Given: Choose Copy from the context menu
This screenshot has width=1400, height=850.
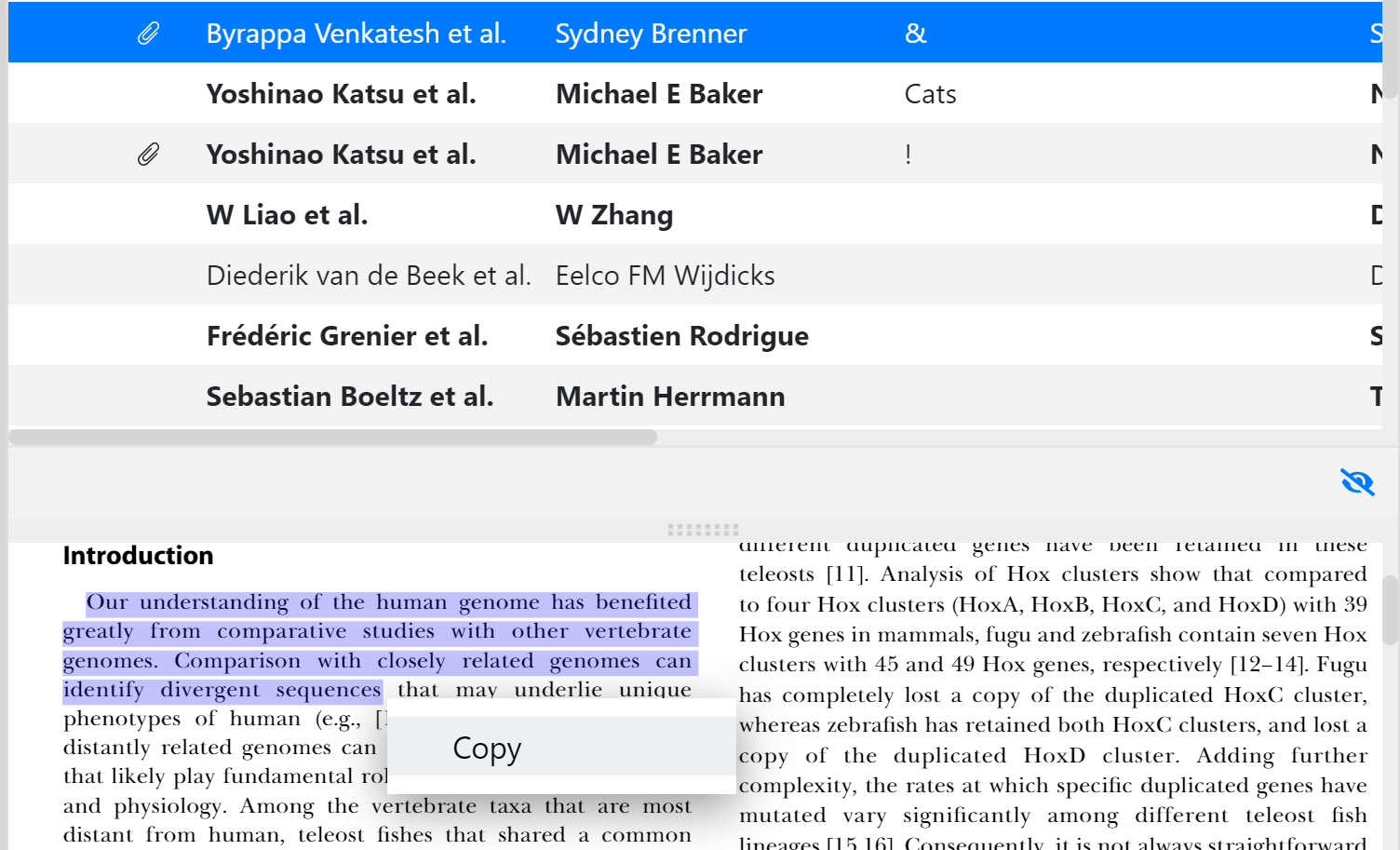Looking at the screenshot, I should (x=487, y=748).
